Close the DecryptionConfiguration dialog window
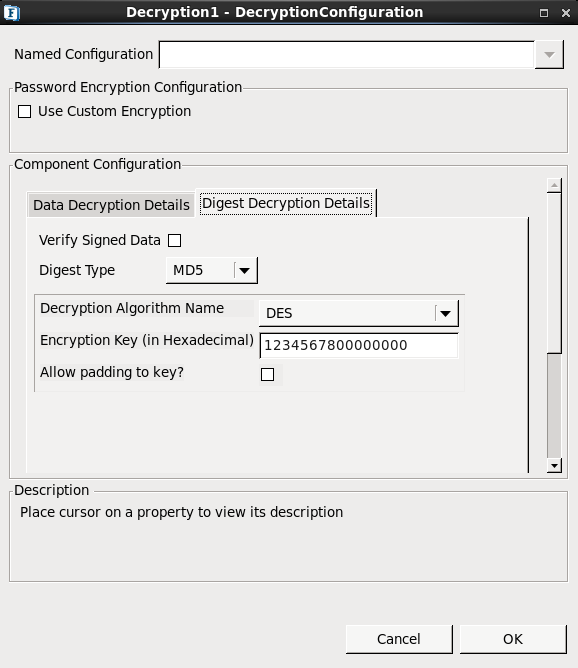578x668 pixels. [x=566, y=13]
